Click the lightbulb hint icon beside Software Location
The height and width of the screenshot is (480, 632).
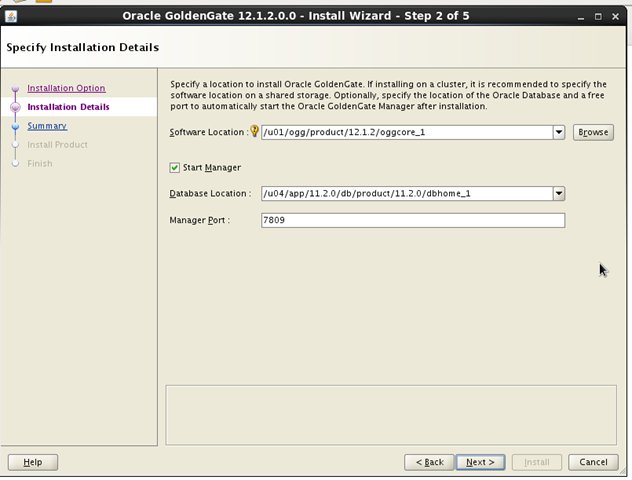[254, 131]
